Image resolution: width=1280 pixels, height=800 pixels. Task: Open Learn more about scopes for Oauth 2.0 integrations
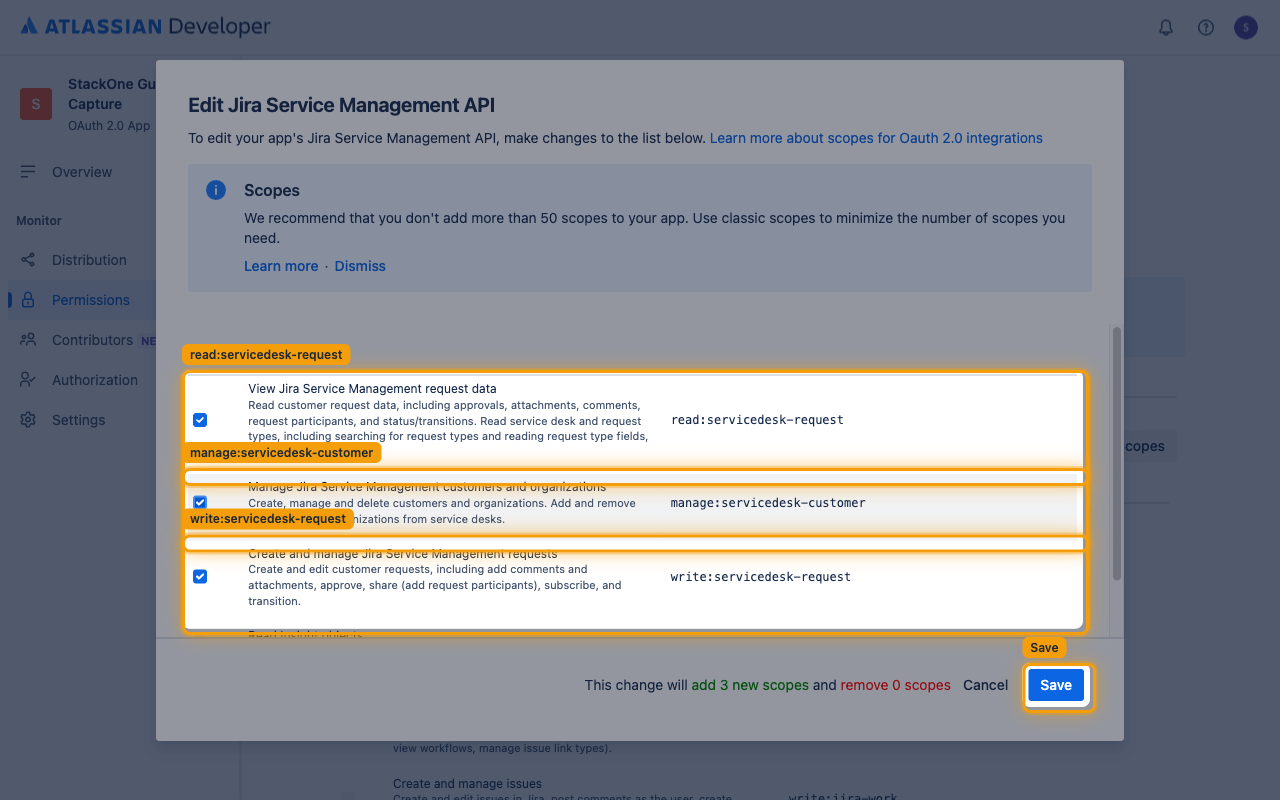click(876, 138)
